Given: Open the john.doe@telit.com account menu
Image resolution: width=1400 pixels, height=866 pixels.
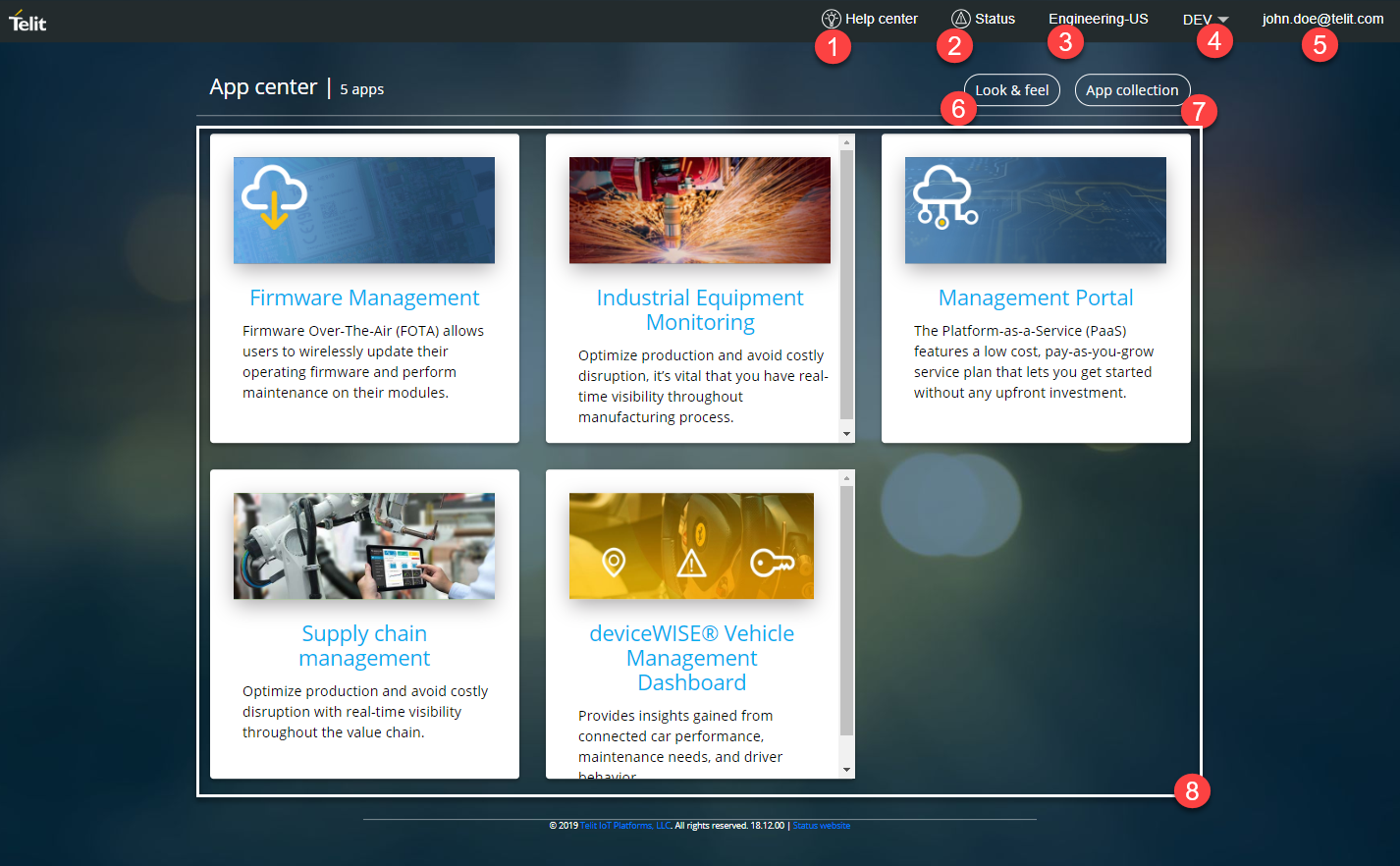Looking at the screenshot, I should click(1322, 19).
